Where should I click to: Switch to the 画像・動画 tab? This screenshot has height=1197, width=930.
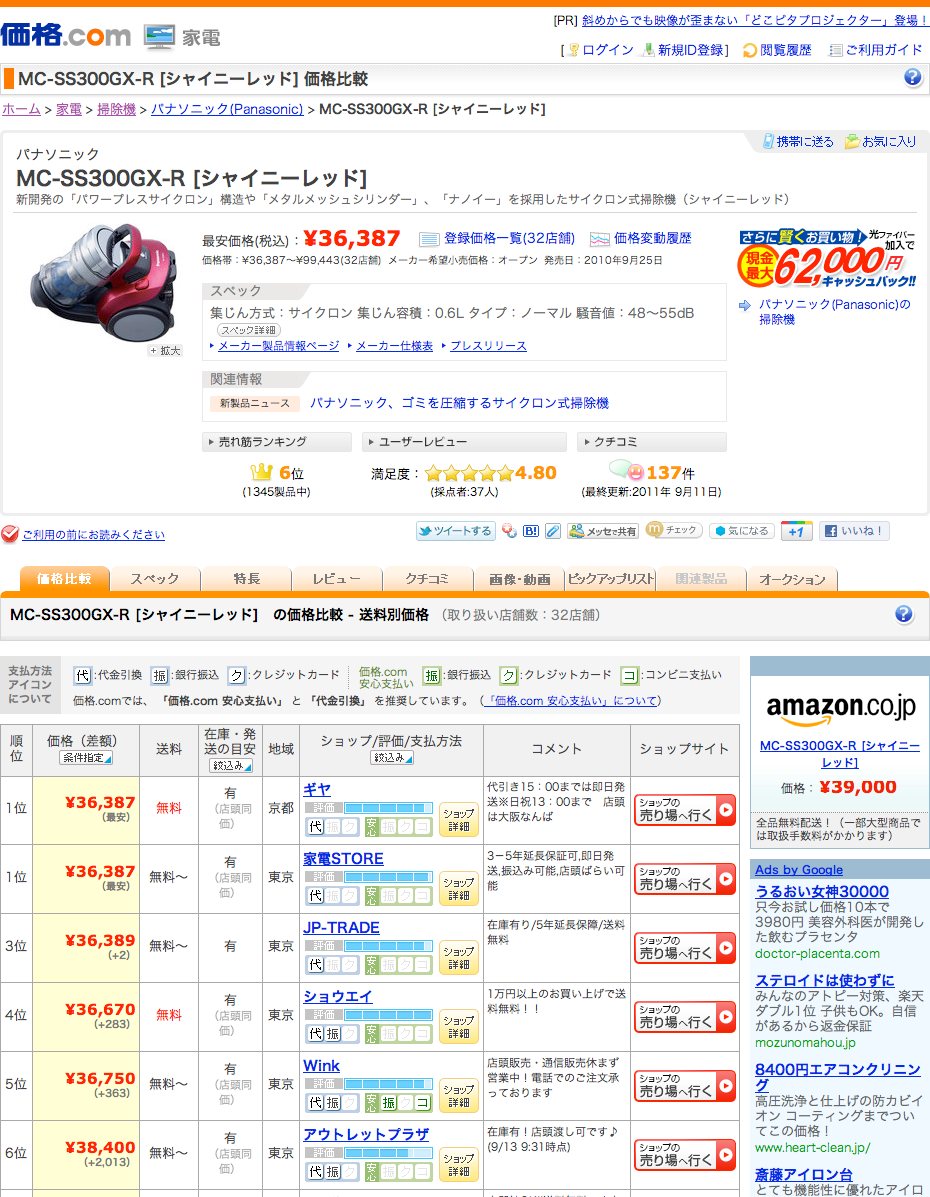(x=519, y=579)
